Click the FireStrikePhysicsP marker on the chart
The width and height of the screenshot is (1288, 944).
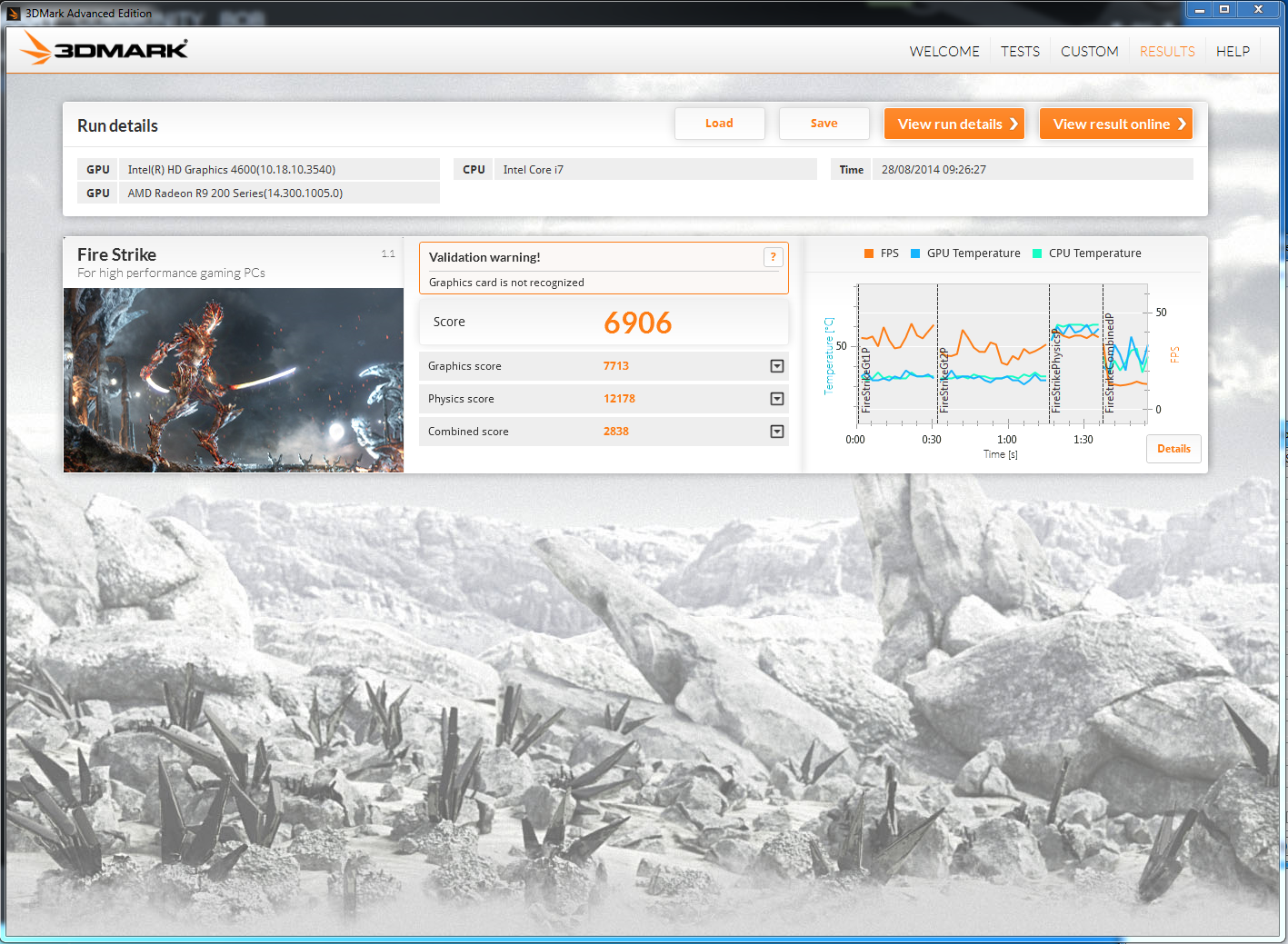pyautogui.click(x=1055, y=373)
